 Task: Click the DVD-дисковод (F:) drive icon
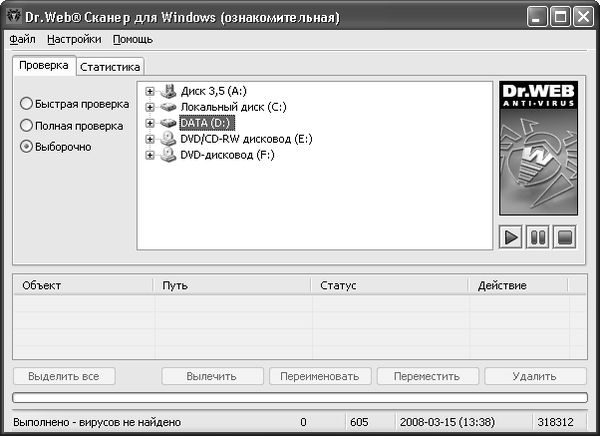point(168,155)
